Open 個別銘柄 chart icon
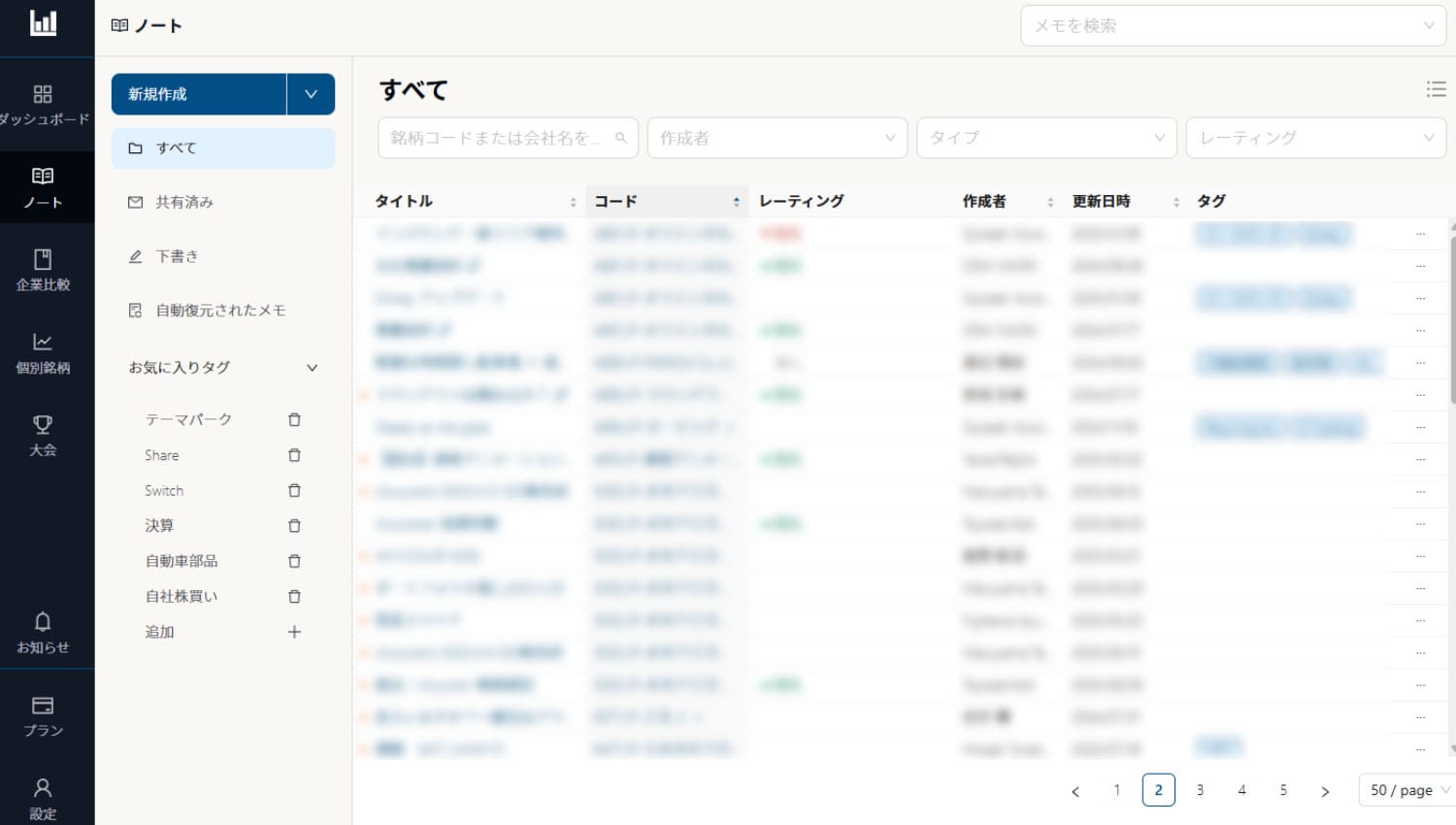 pyautogui.click(x=43, y=343)
